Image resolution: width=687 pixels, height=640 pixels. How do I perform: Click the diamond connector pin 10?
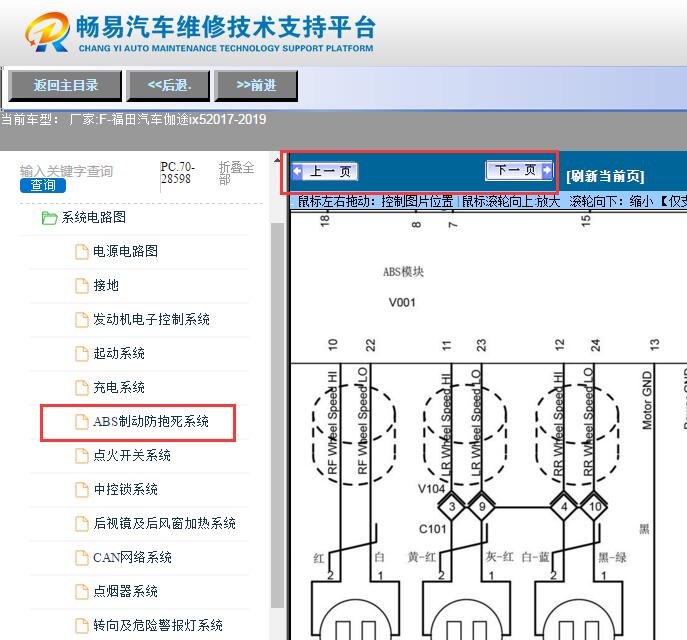tap(594, 507)
